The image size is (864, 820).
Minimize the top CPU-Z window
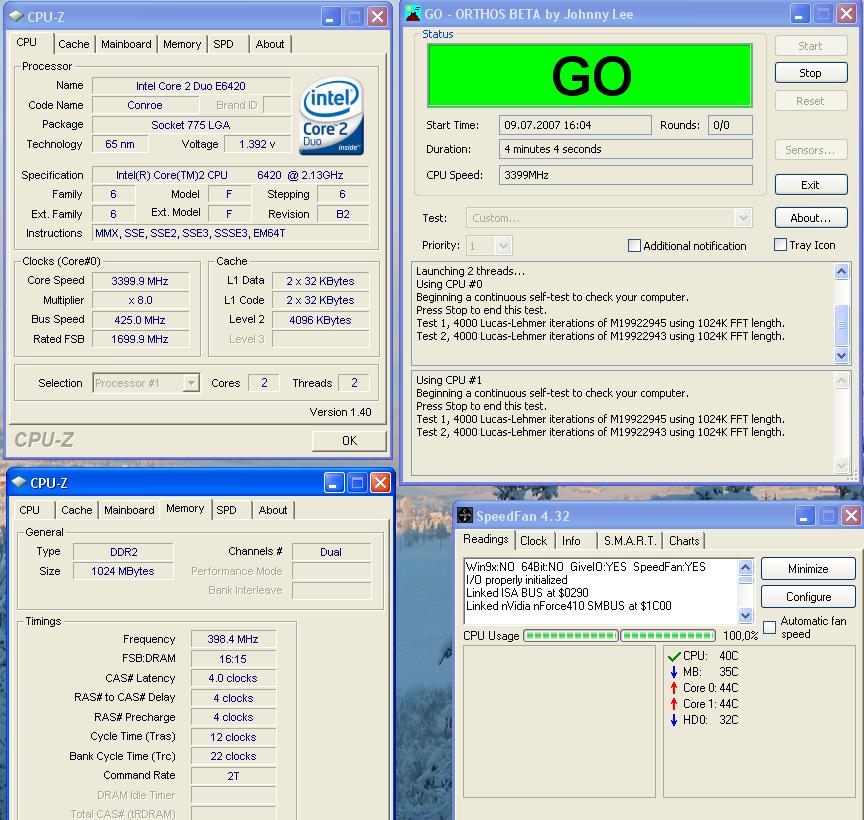[331, 17]
